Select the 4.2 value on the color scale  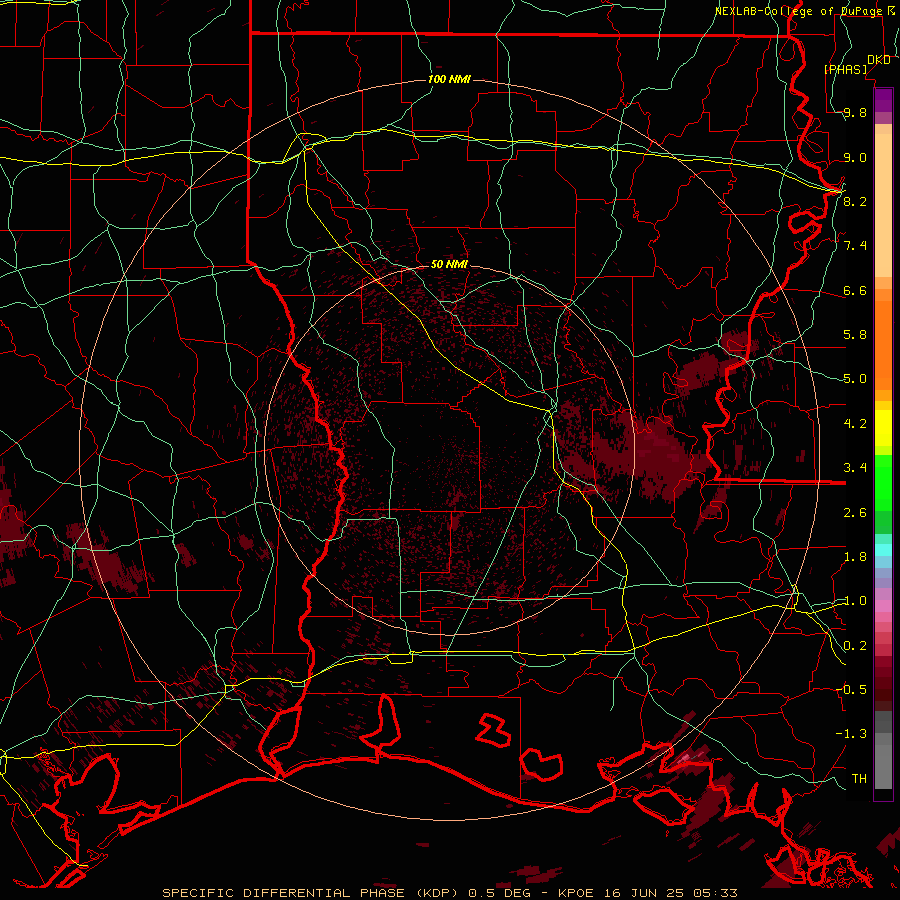coord(855,424)
